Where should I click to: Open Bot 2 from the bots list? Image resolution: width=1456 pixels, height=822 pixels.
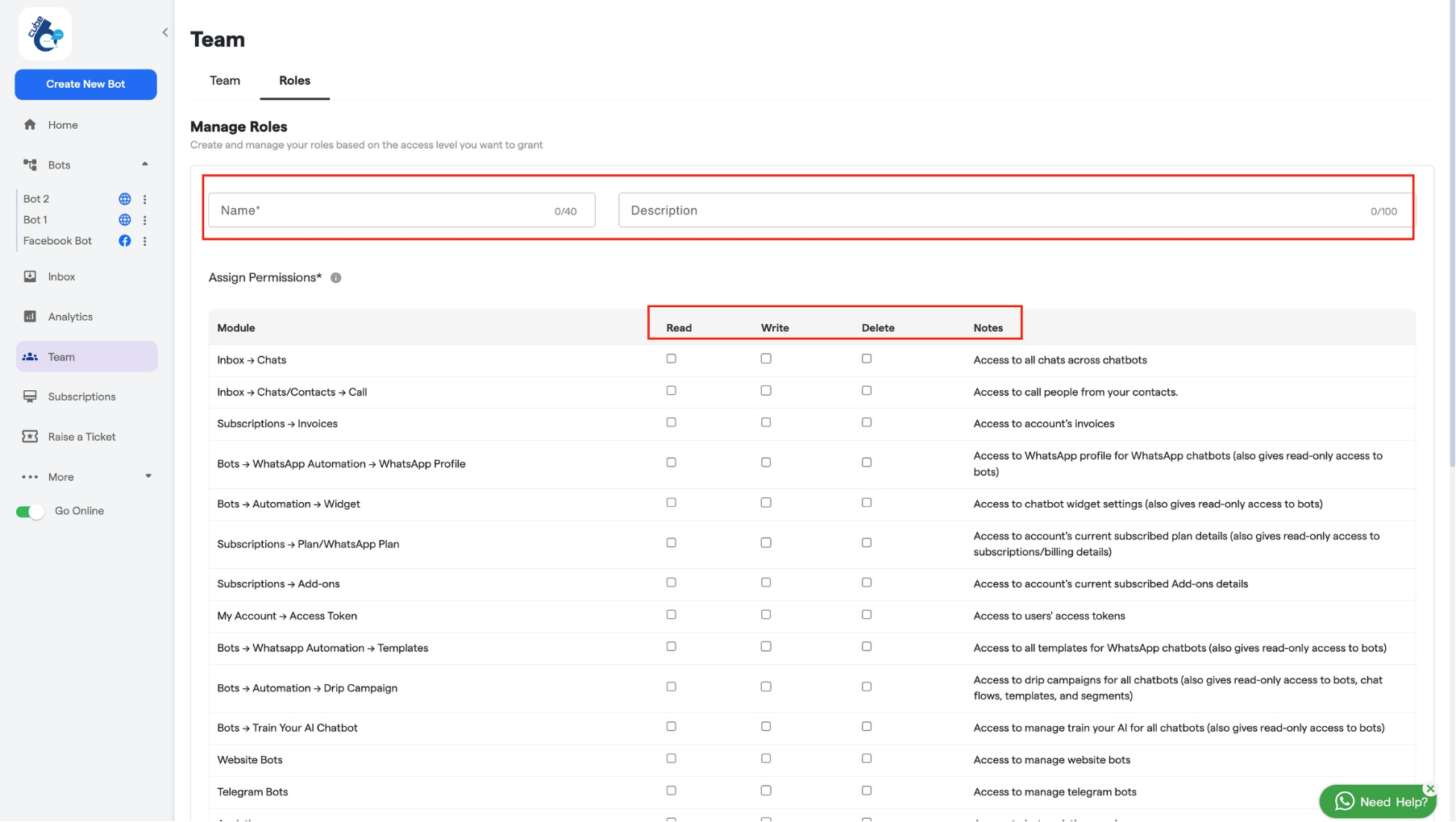pyautogui.click(x=36, y=199)
